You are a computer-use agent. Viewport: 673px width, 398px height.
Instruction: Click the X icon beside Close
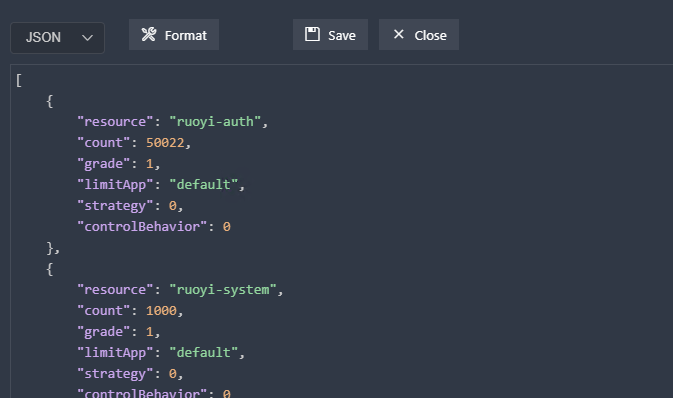click(399, 34)
